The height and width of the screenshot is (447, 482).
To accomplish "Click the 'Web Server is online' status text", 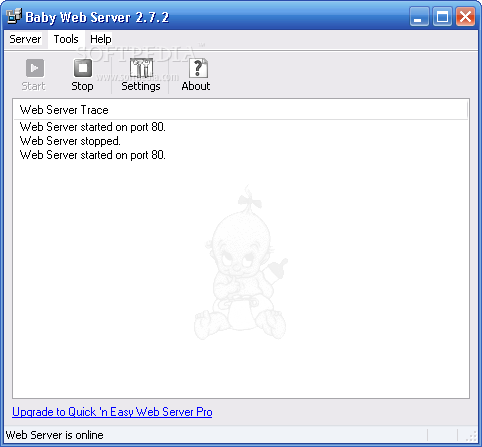I will click(x=55, y=435).
